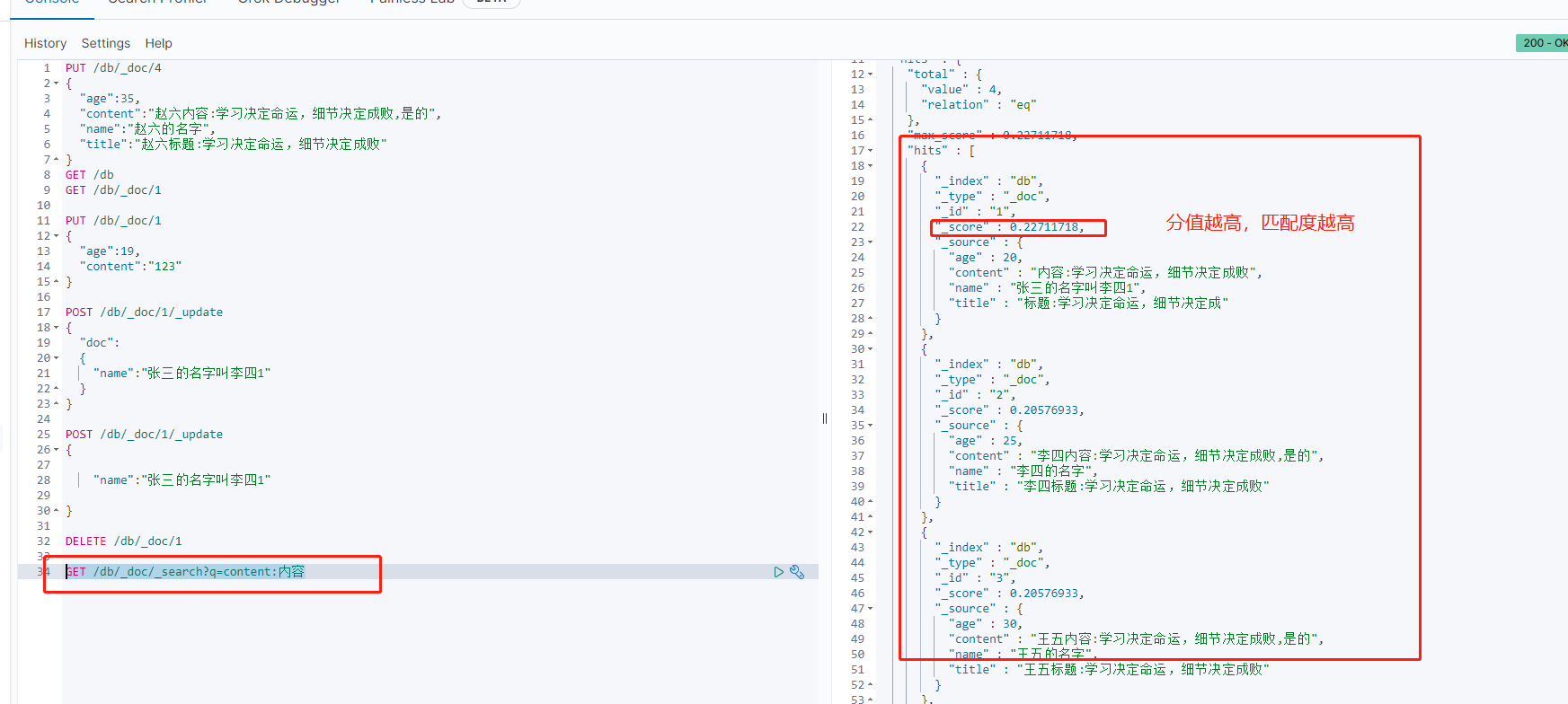Fold the "_source" object at response line 47
Viewport: 1568px width, 704px height.
click(x=870, y=609)
